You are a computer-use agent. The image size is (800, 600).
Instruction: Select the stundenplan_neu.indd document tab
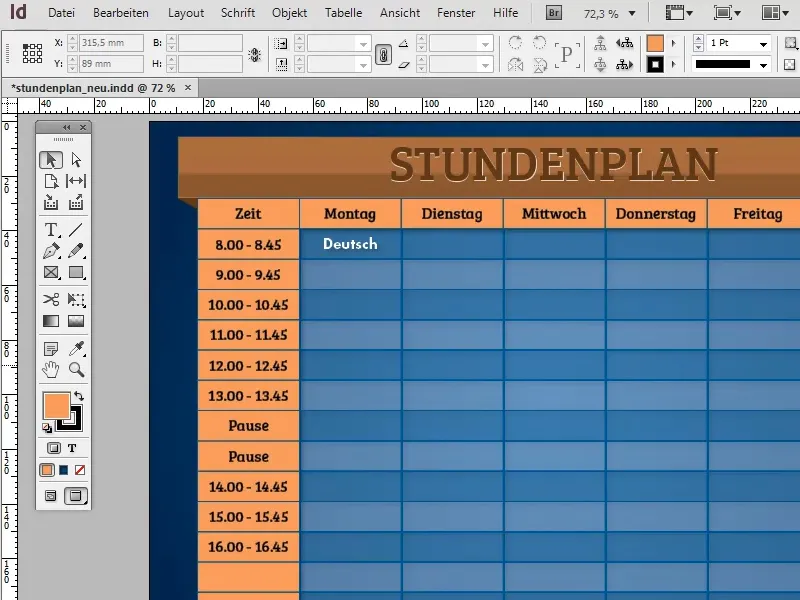coord(93,88)
